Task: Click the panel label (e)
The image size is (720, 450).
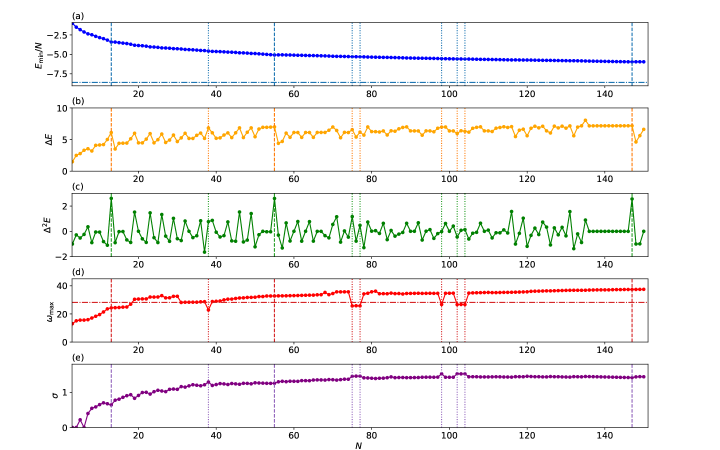Action: click(78, 358)
